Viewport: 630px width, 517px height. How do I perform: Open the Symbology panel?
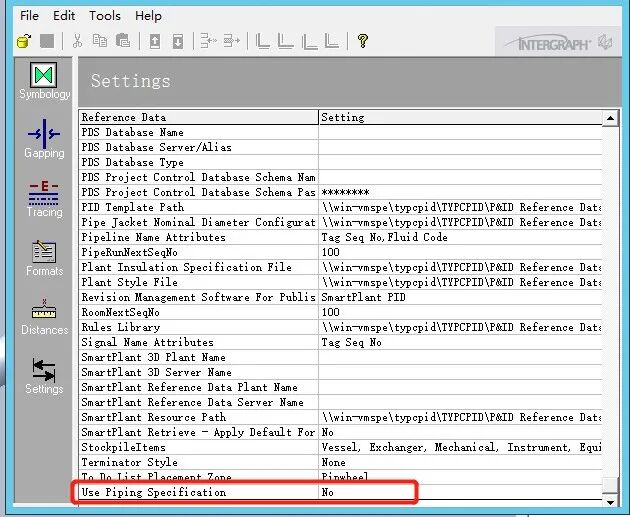tap(44, 81)
